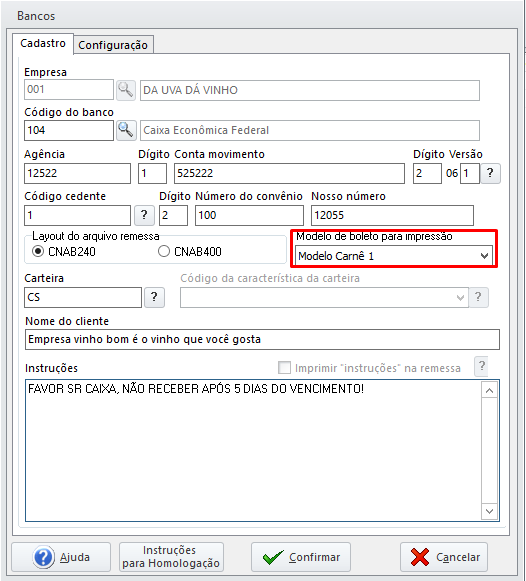Click the Instruções scrollbar down arrow
The image size is (526, 581).
(x=489, y=511)
